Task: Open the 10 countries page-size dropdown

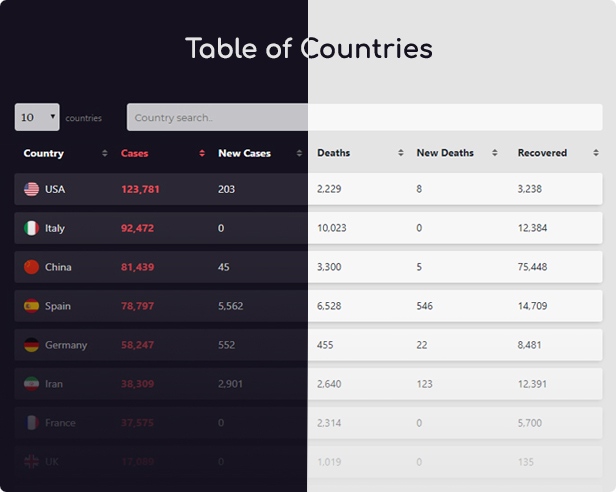Action: pos(37,117)
